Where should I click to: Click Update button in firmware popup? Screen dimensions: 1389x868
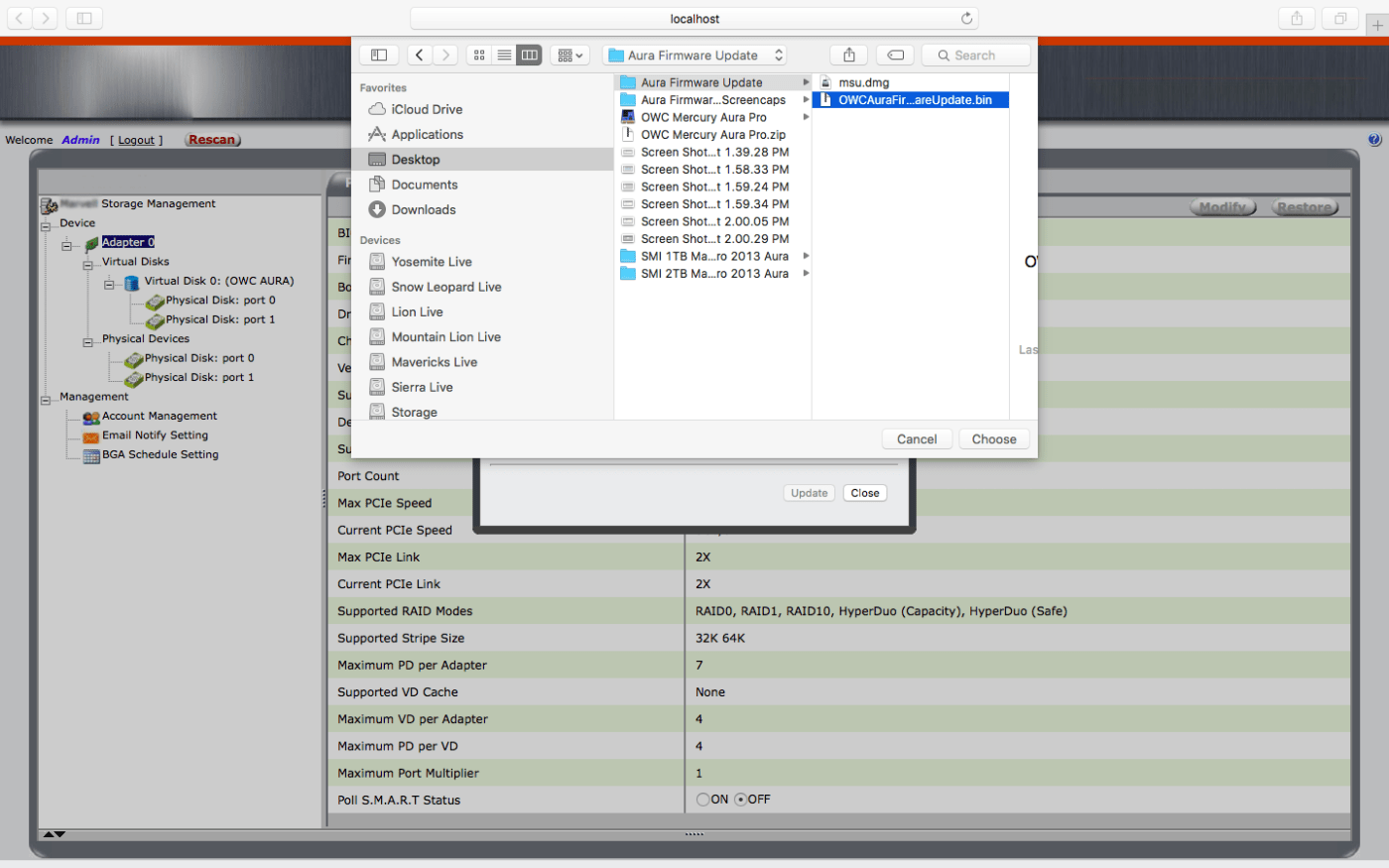[810, 493]
